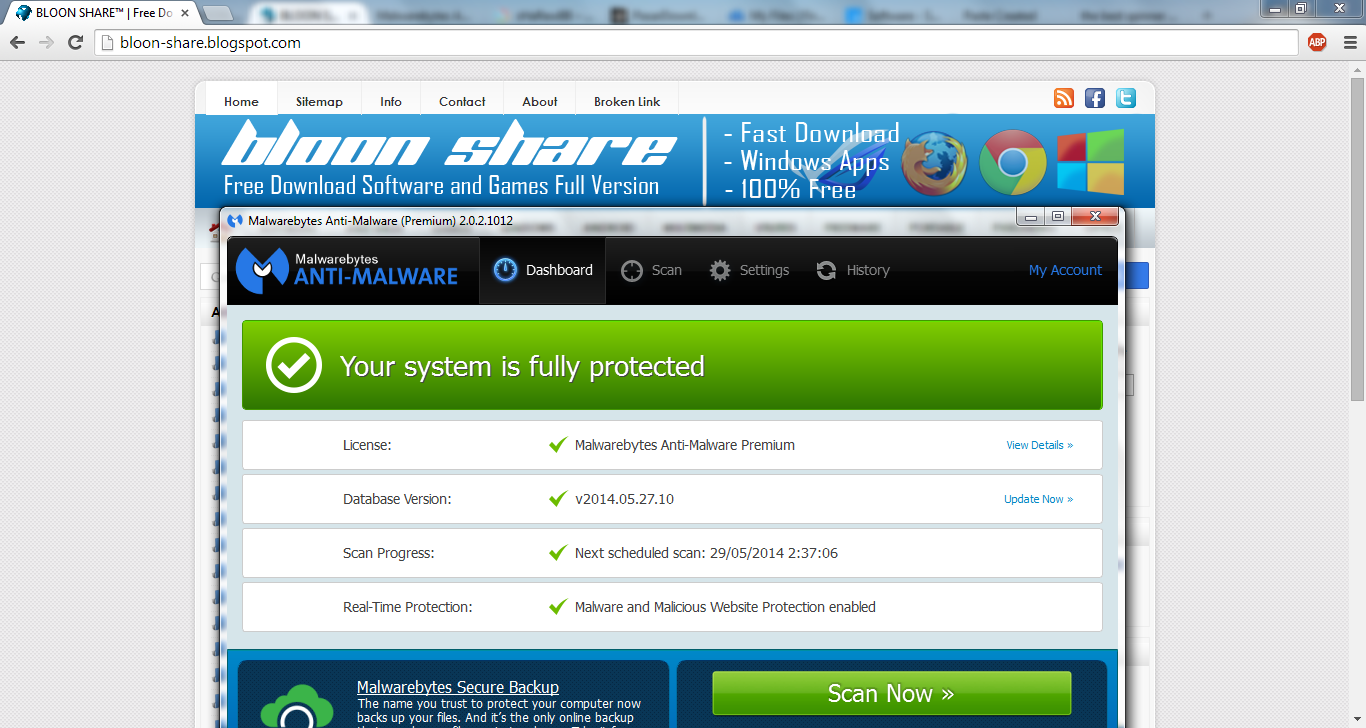Maximize the Malwarebytes Anti-Malware window

[1057, 216]
